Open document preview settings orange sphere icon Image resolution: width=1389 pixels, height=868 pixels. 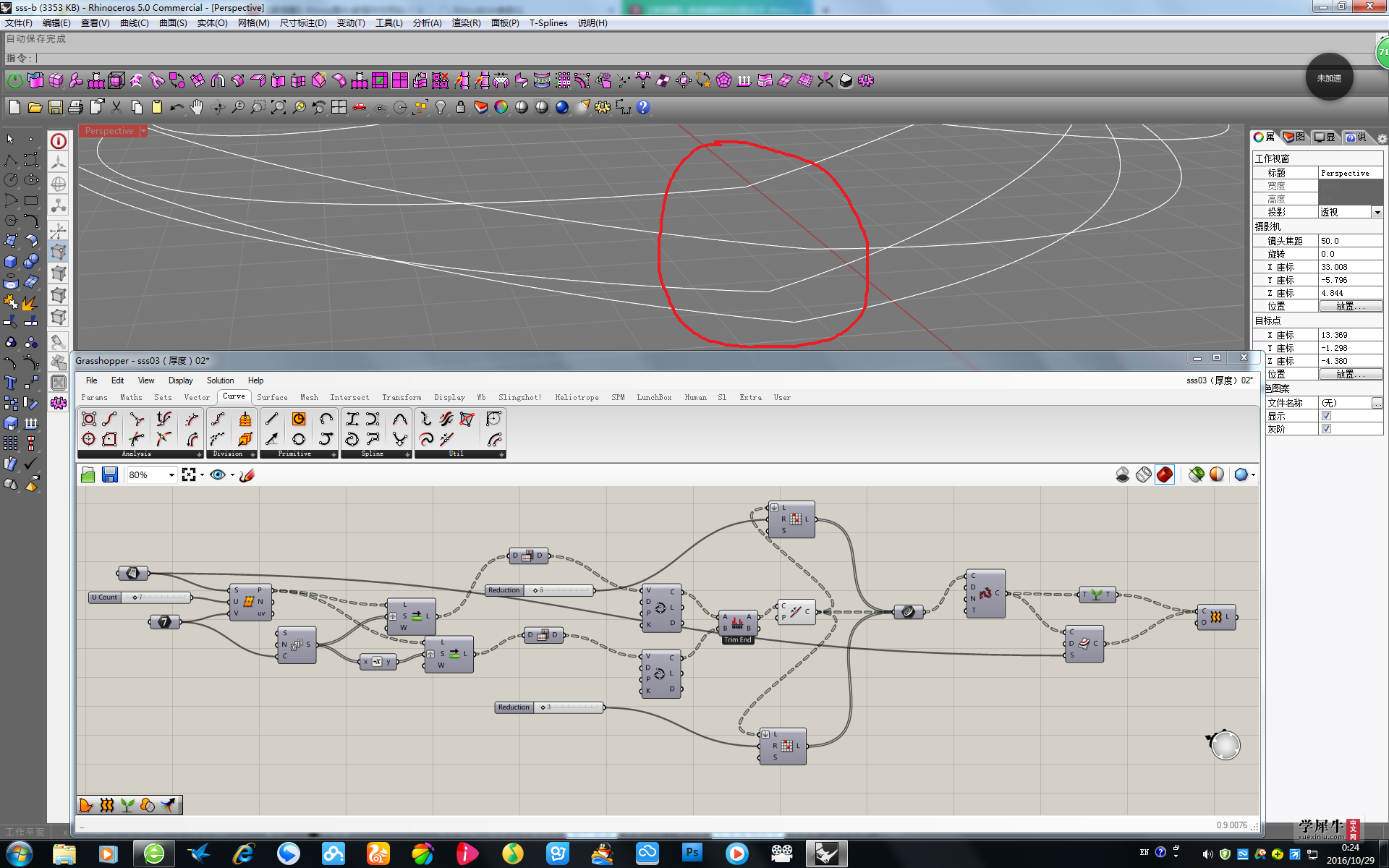point(1217,475)
